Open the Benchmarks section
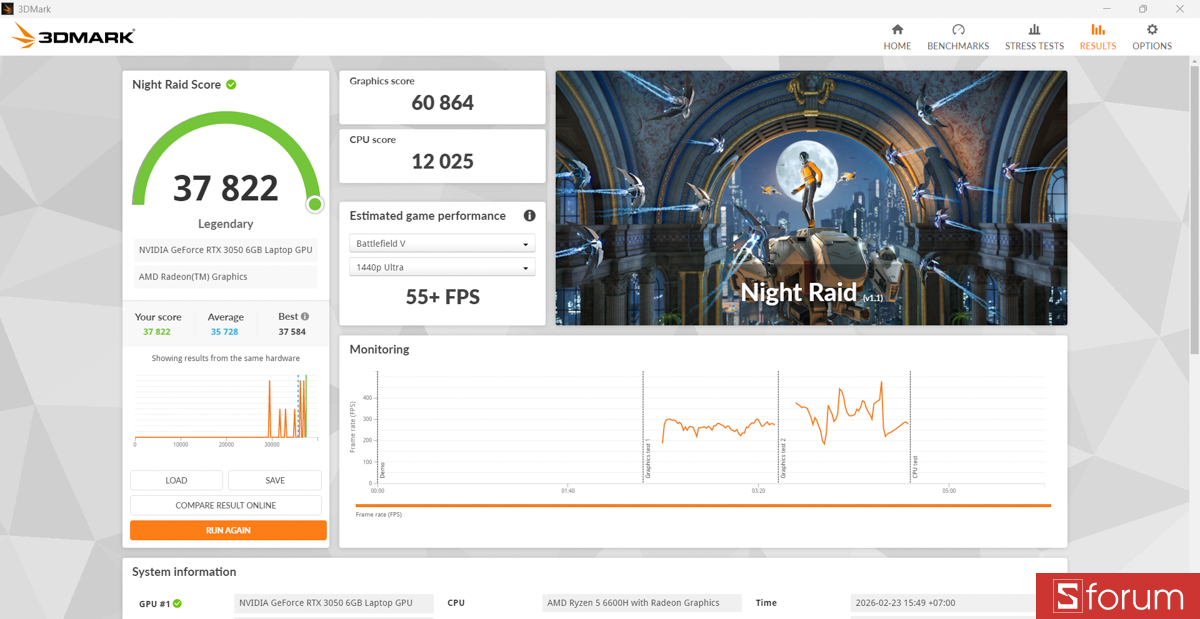This screenshot has width=1200, height=619. [x=957, y=37]
